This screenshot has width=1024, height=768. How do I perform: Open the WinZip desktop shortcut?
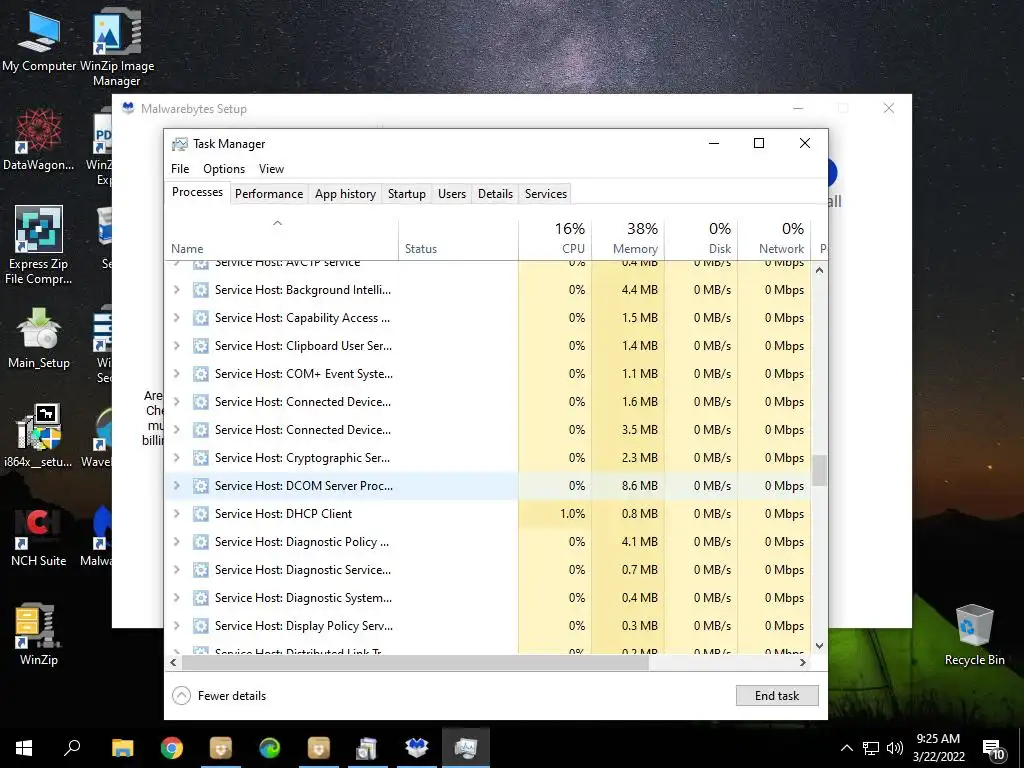(39, 635)
